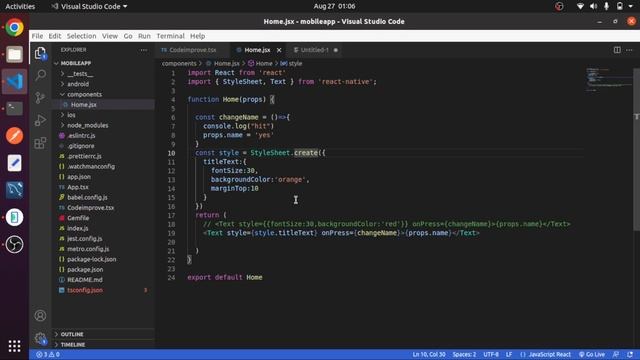The width and height of the screenshot is (640, 360).
Task: Change language mode JavaScript React
Action: (x=549, y=355)
